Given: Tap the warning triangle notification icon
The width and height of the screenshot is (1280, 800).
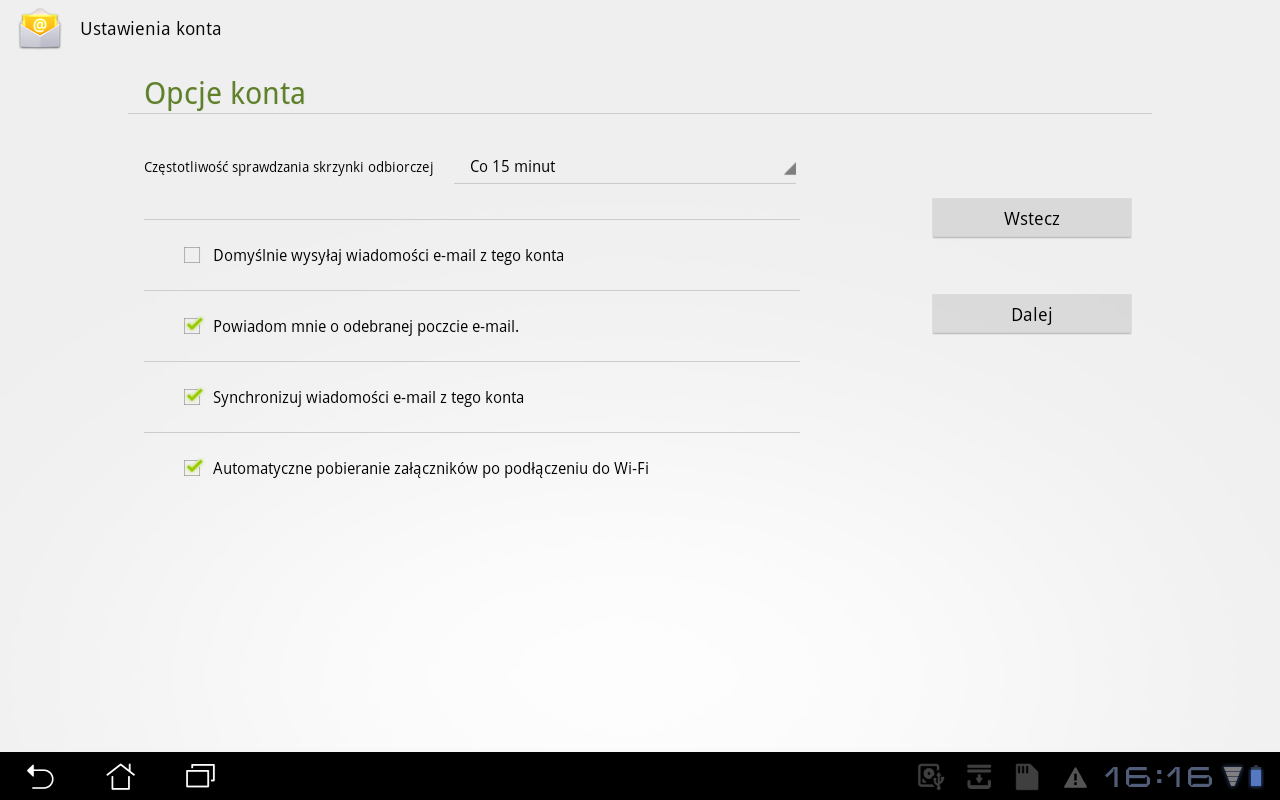Looking at the screenshot, I should 1075,778.
